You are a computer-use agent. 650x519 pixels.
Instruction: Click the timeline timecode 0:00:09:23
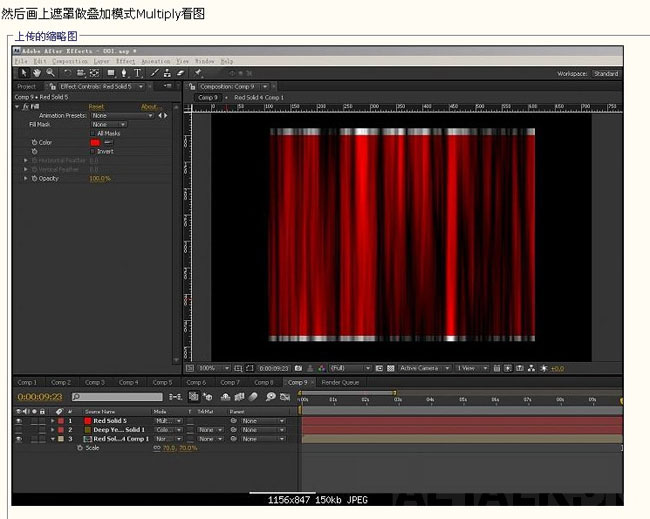pyautogui.click(x=40, y=397)
